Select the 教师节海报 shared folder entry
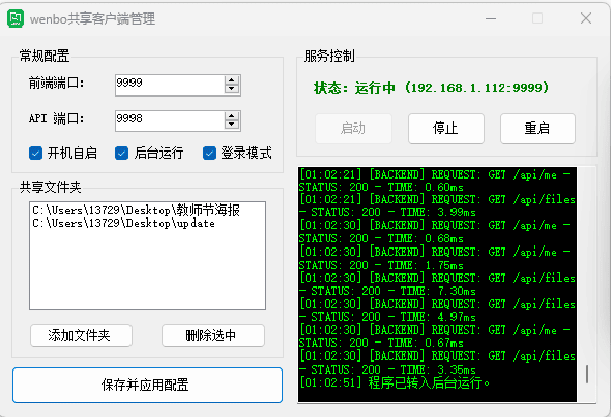The image size is (611, 417). pos(136,210)
